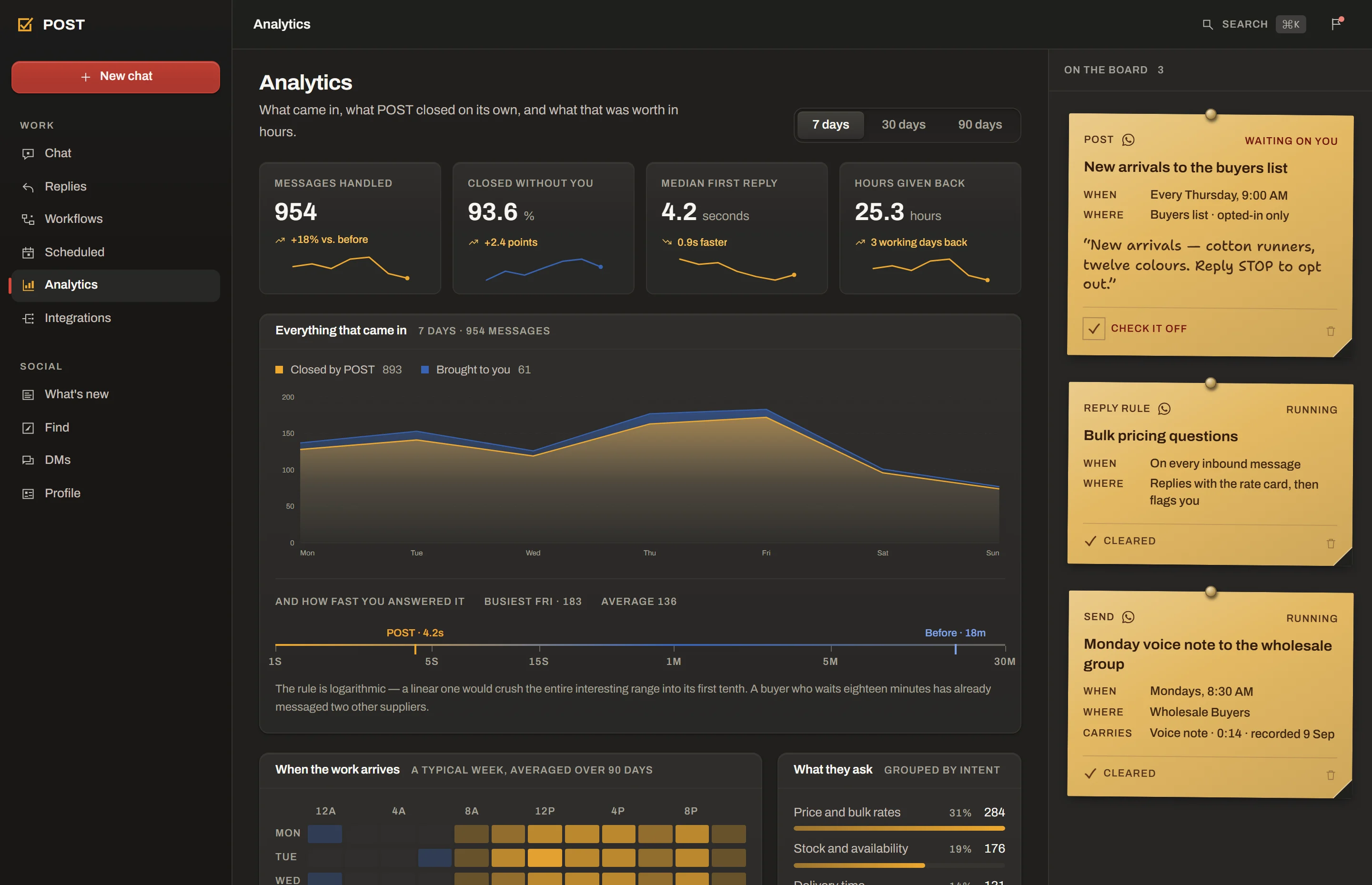The width and height of the screenshot is (1372, 885).
Task: Delete the Bulk pricing questions note via trash icon
Action: (x=1331, y=543)
